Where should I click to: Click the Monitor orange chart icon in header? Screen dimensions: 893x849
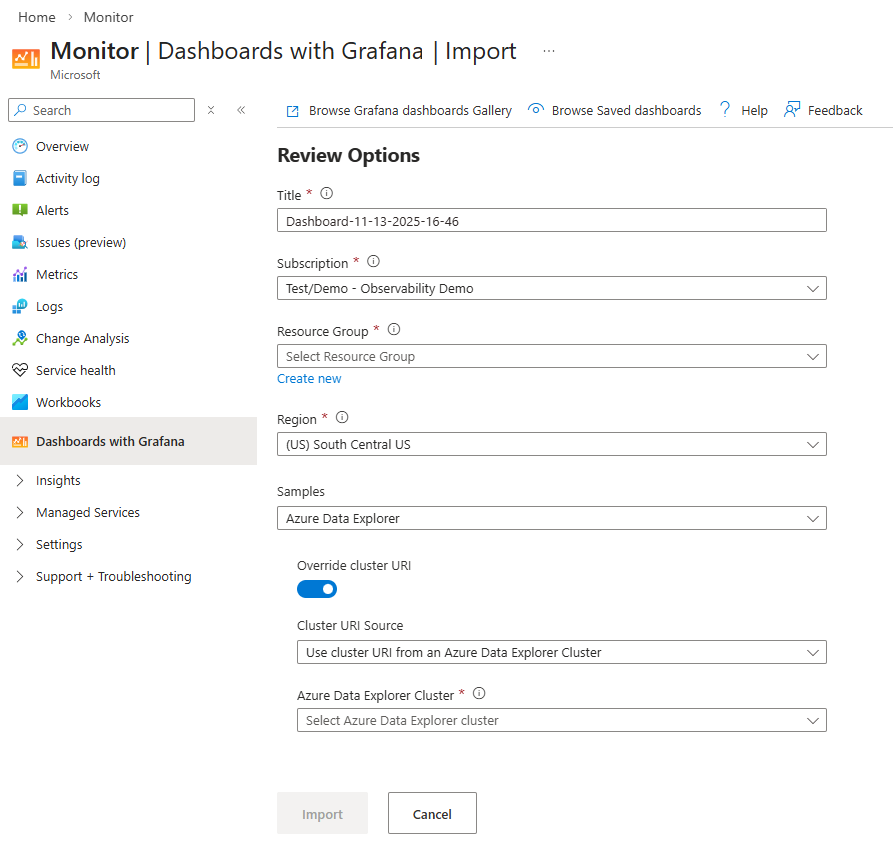tap(26, 58)
